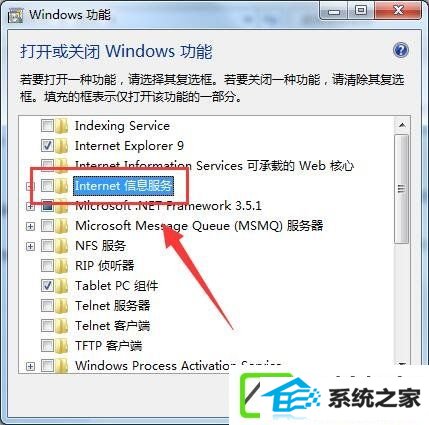Click the Windows 功能 title bar icon

click(15, 15)
